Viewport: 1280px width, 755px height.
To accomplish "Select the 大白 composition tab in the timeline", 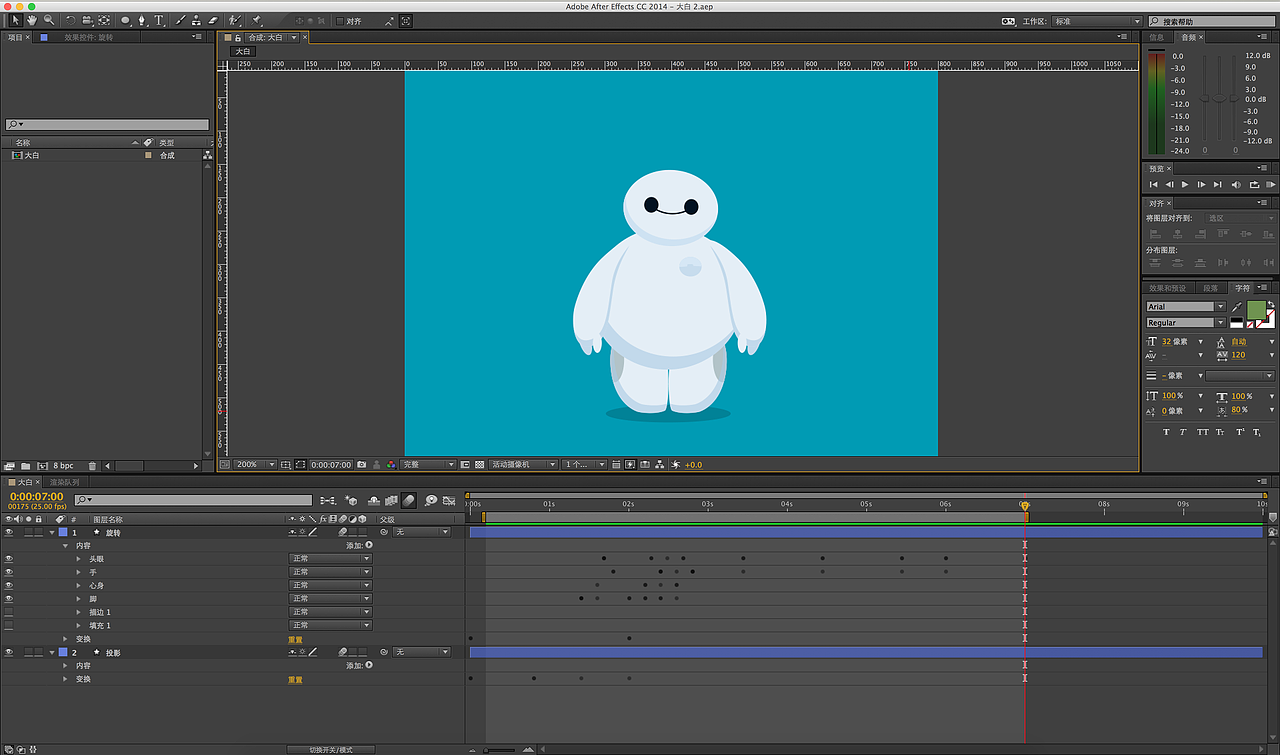I will coord(25,482).
